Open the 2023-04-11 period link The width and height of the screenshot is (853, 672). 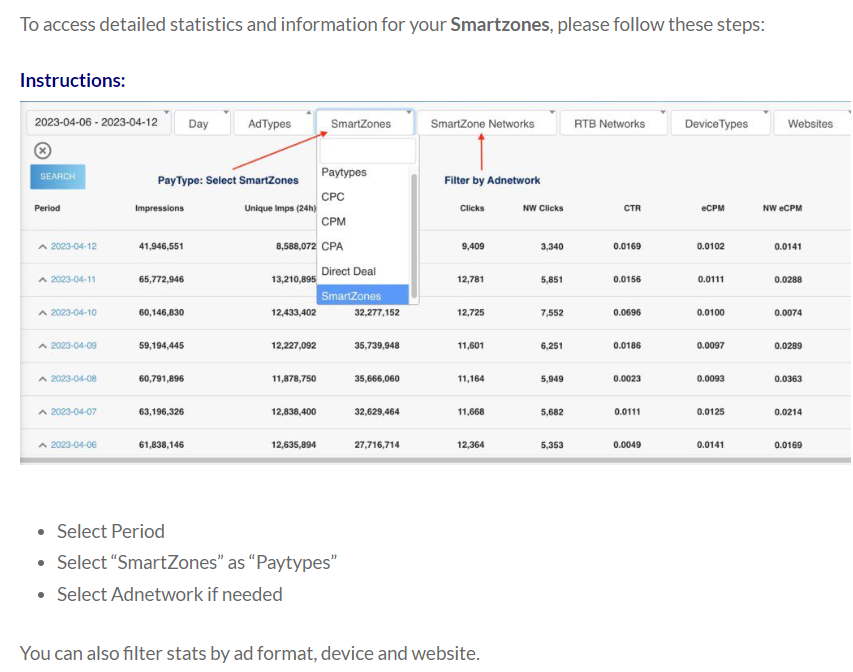tap(73, 280)
